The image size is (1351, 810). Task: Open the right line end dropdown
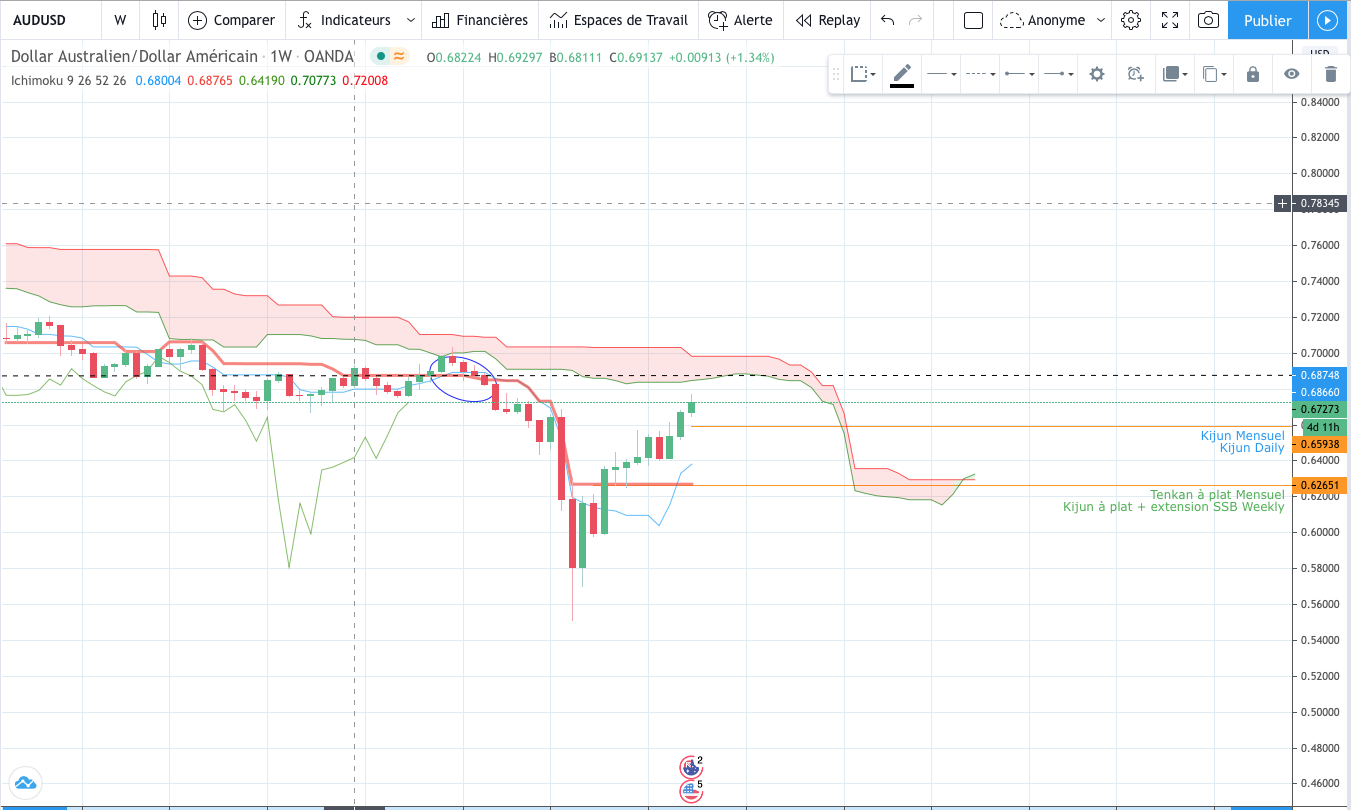pyautogui.click(x=1057, y=74)
